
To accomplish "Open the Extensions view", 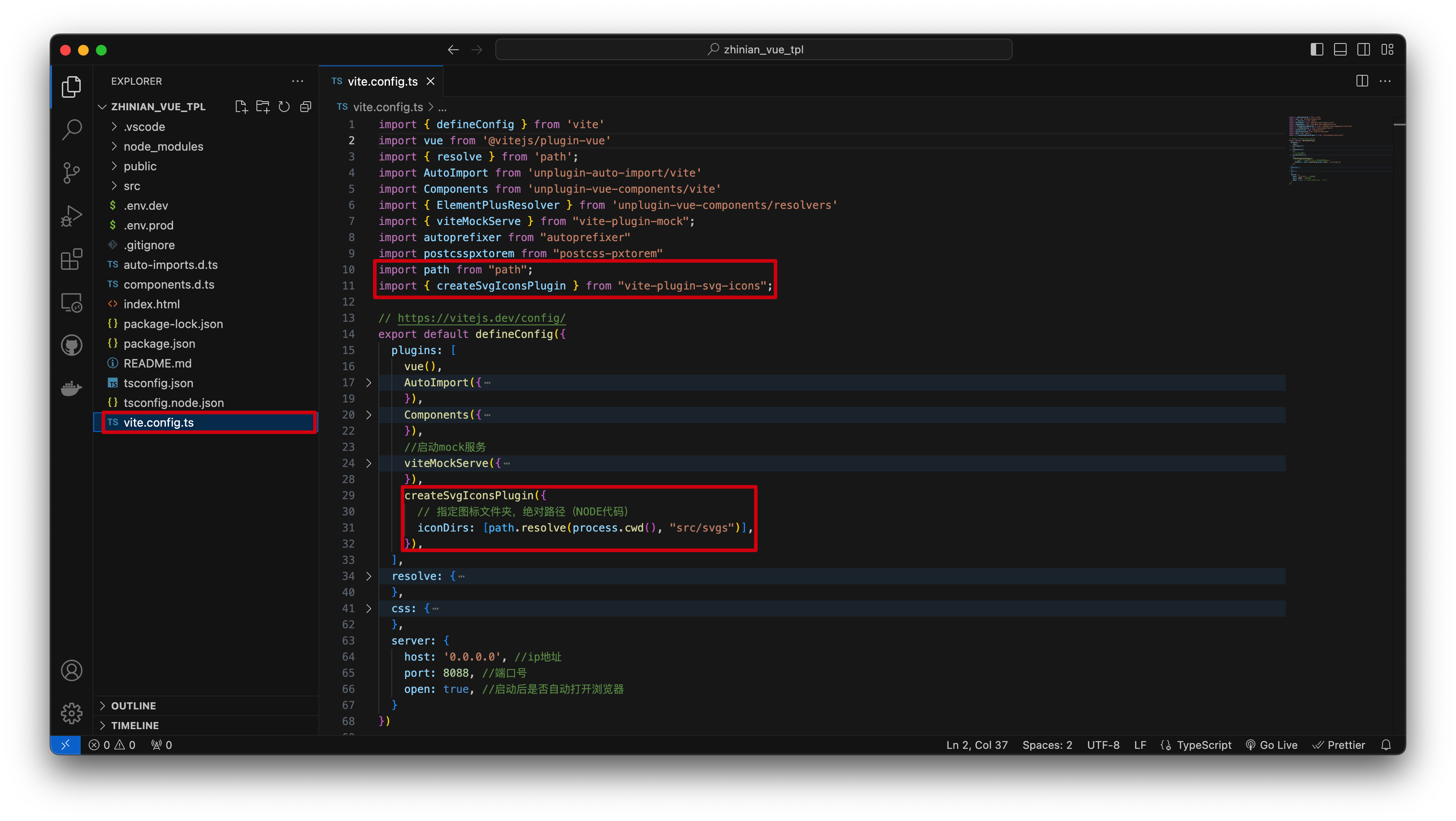I will click(x=71, y=259).
